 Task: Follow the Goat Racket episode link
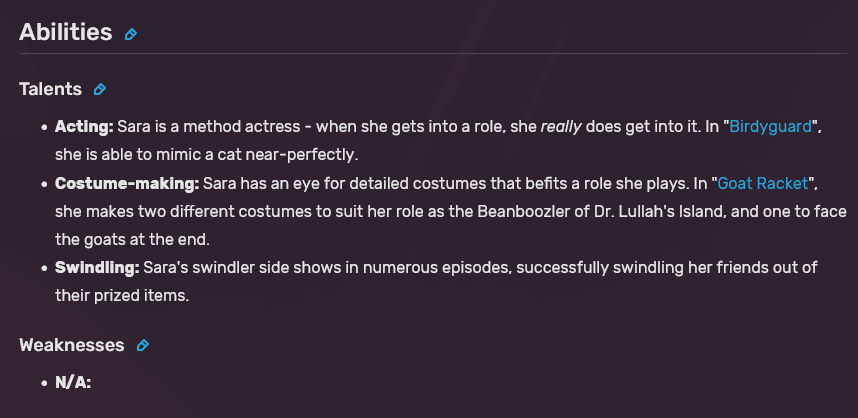pos(763,183)
